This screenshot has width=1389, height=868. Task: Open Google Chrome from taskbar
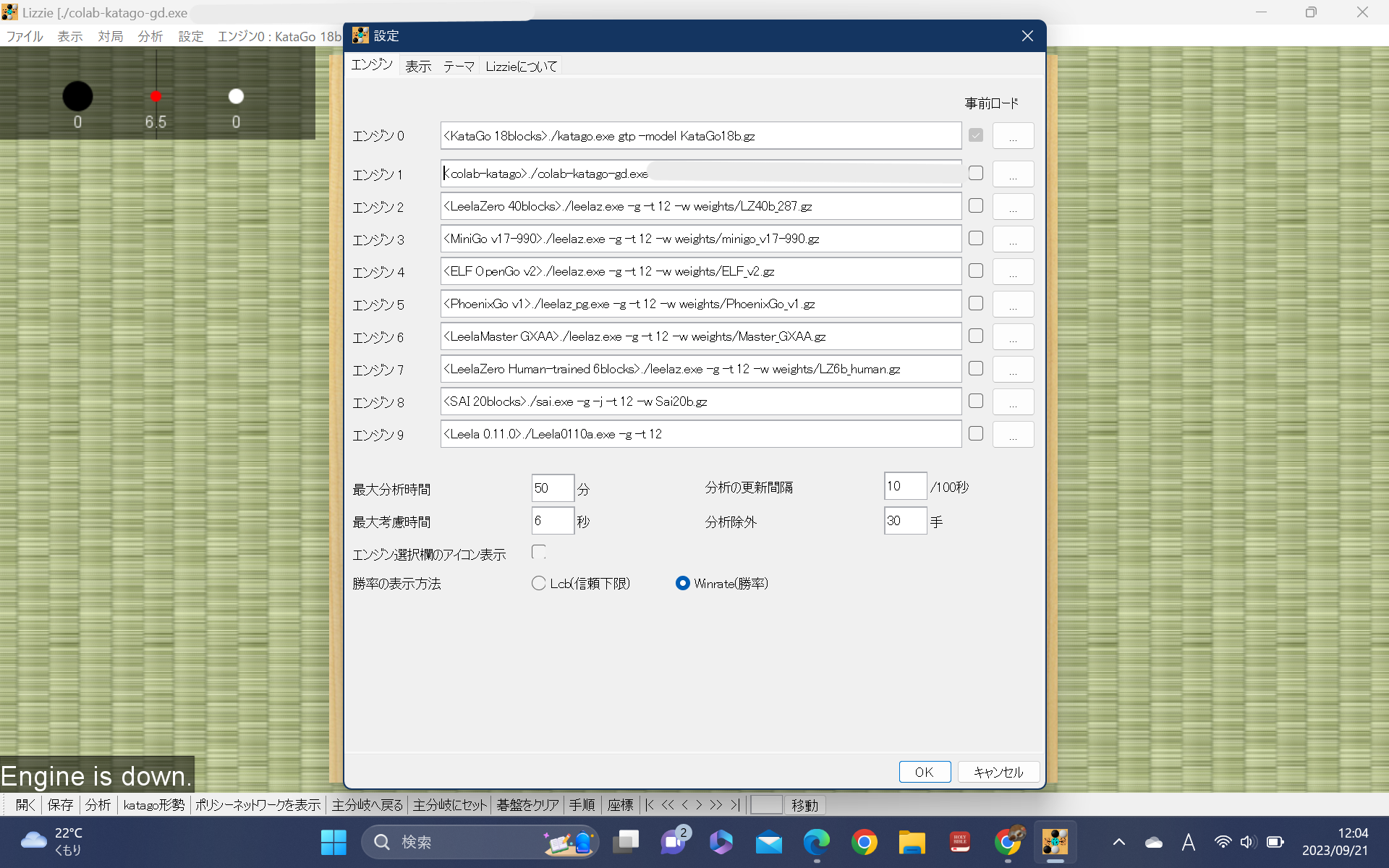865,842
